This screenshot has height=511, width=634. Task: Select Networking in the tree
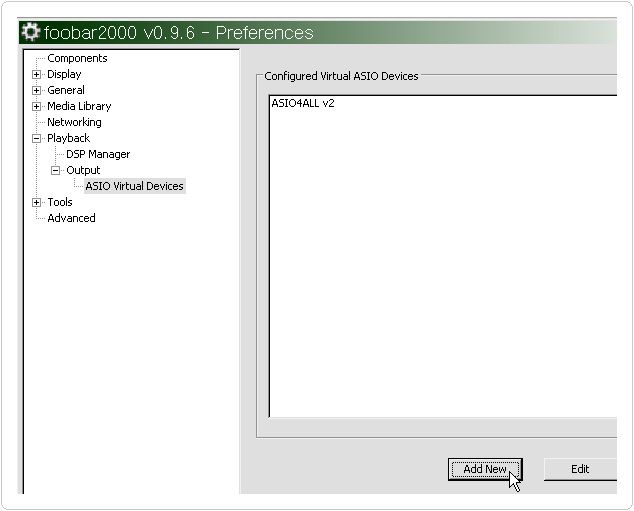(x=74, y=122)
